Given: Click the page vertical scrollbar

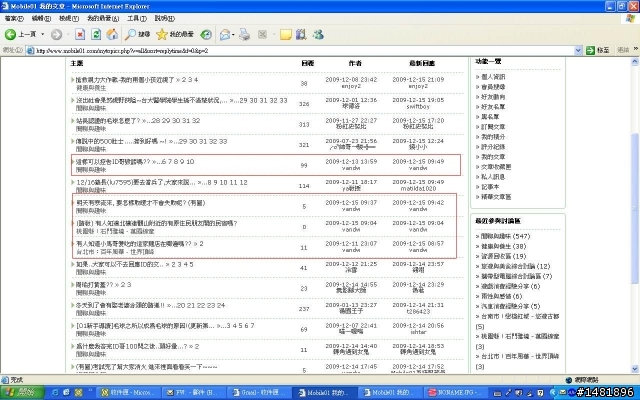Looking at the screenshot, I should (x=634, y=200).
